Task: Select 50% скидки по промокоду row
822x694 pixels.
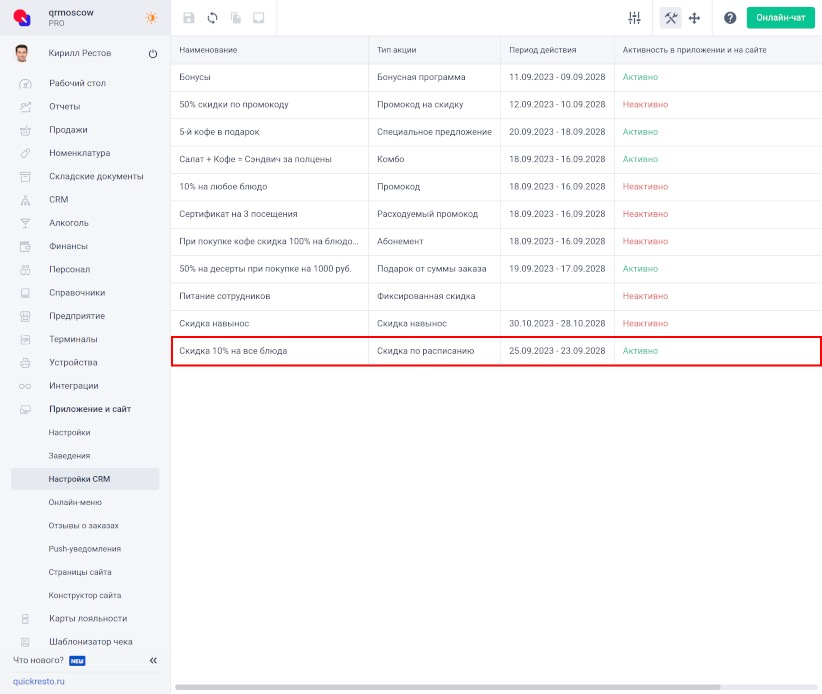Action: [x=496, y=104]
